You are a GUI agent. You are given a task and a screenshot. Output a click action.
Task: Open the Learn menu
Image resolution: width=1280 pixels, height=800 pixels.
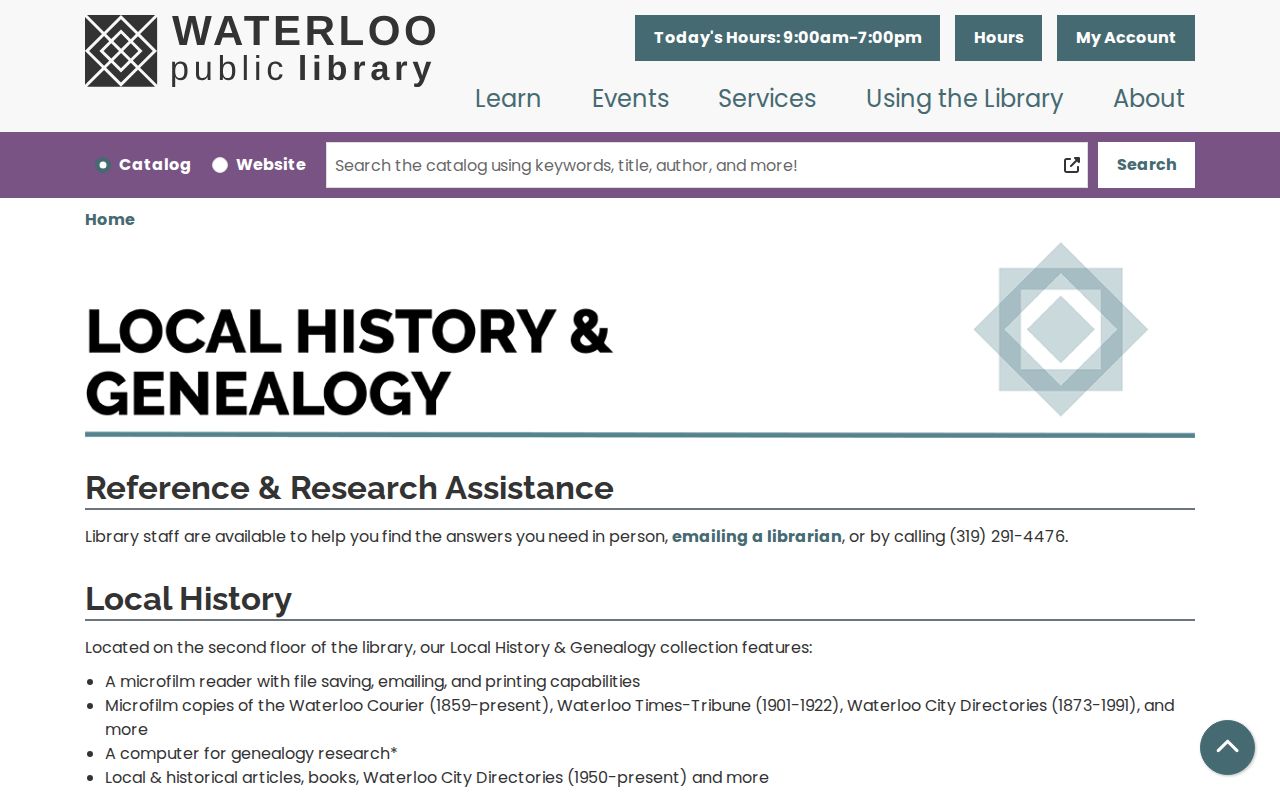508,98
